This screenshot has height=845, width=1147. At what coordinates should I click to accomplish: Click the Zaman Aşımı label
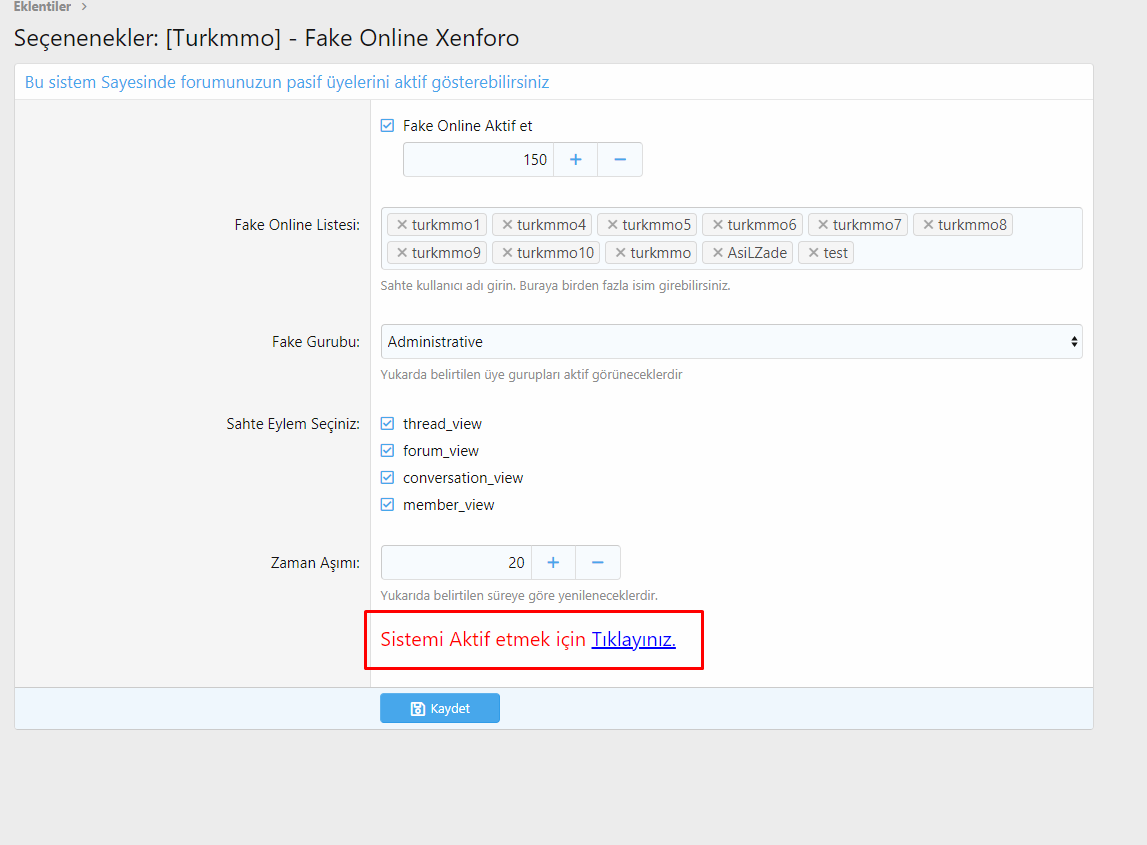click(315, 563)
